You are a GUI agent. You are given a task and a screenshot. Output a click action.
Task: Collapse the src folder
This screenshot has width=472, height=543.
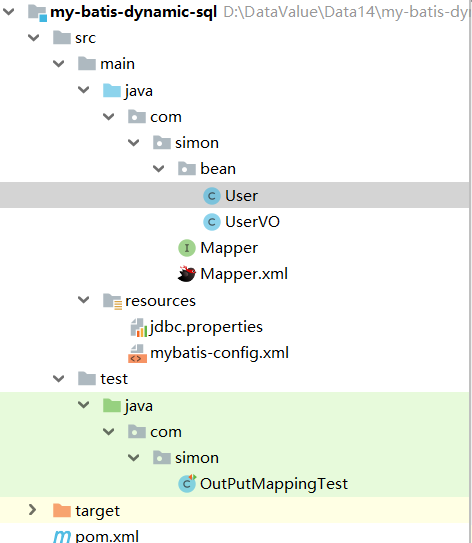pyautogui.click(x=34, y=37)
